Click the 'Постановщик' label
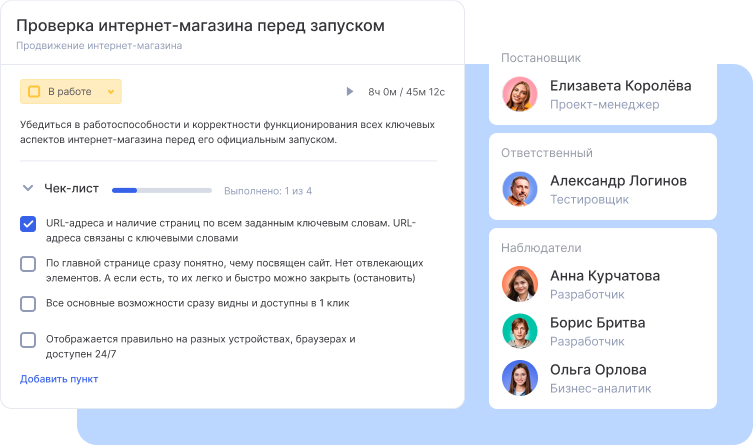753x446 pixels. click(x=541, y=58)
